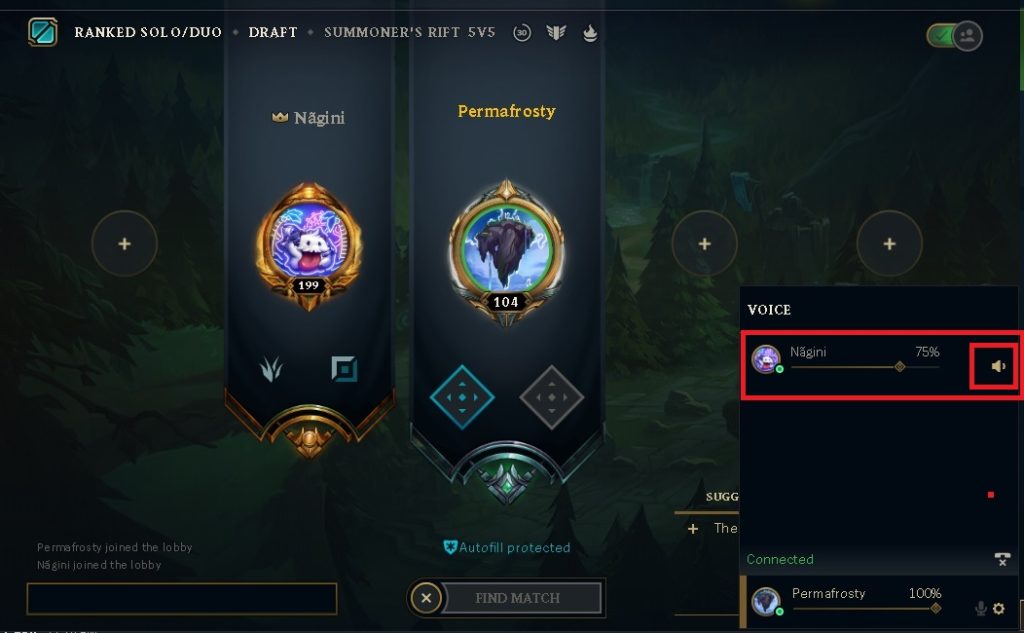1024x633 pixels.
Task: Click the ranked queue mode icon
Action: (x=42, y=32)
